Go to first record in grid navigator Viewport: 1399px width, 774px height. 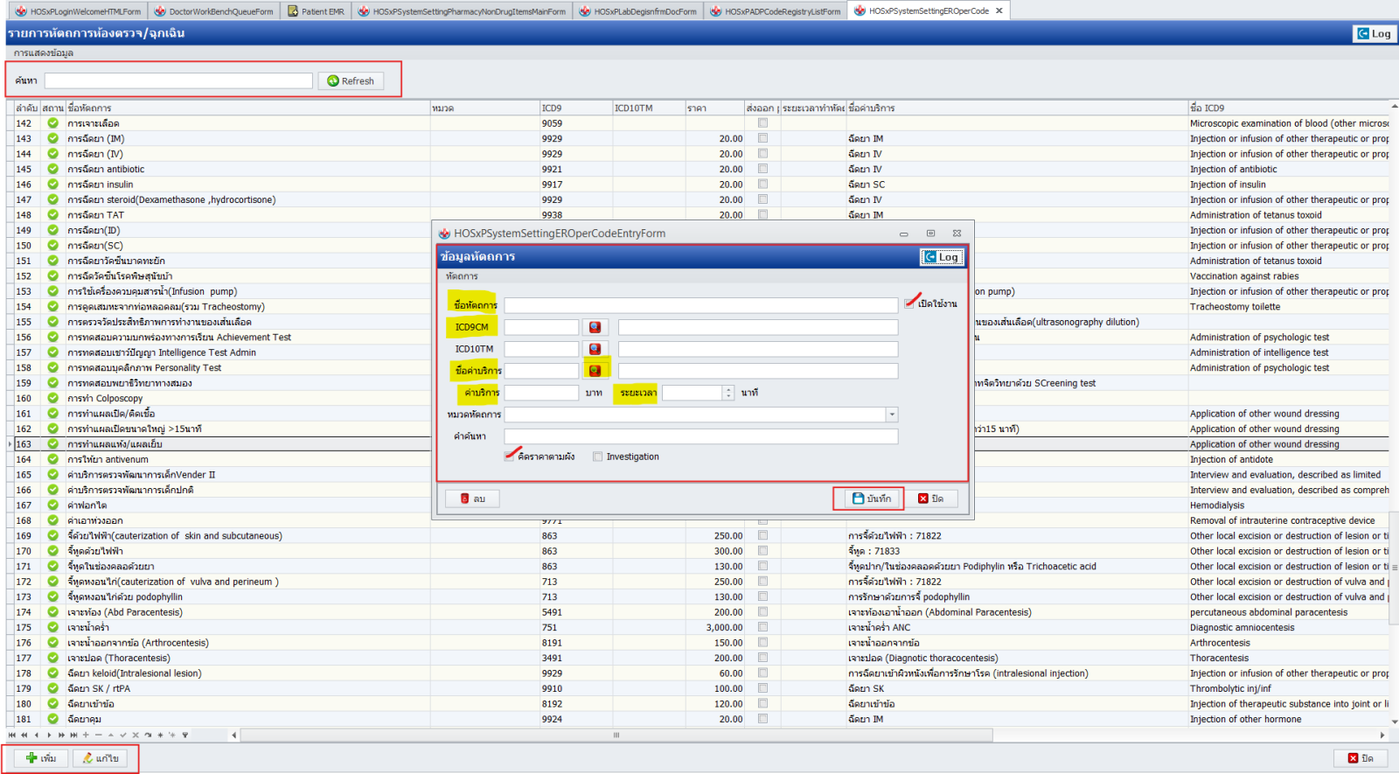click(12, 735)
